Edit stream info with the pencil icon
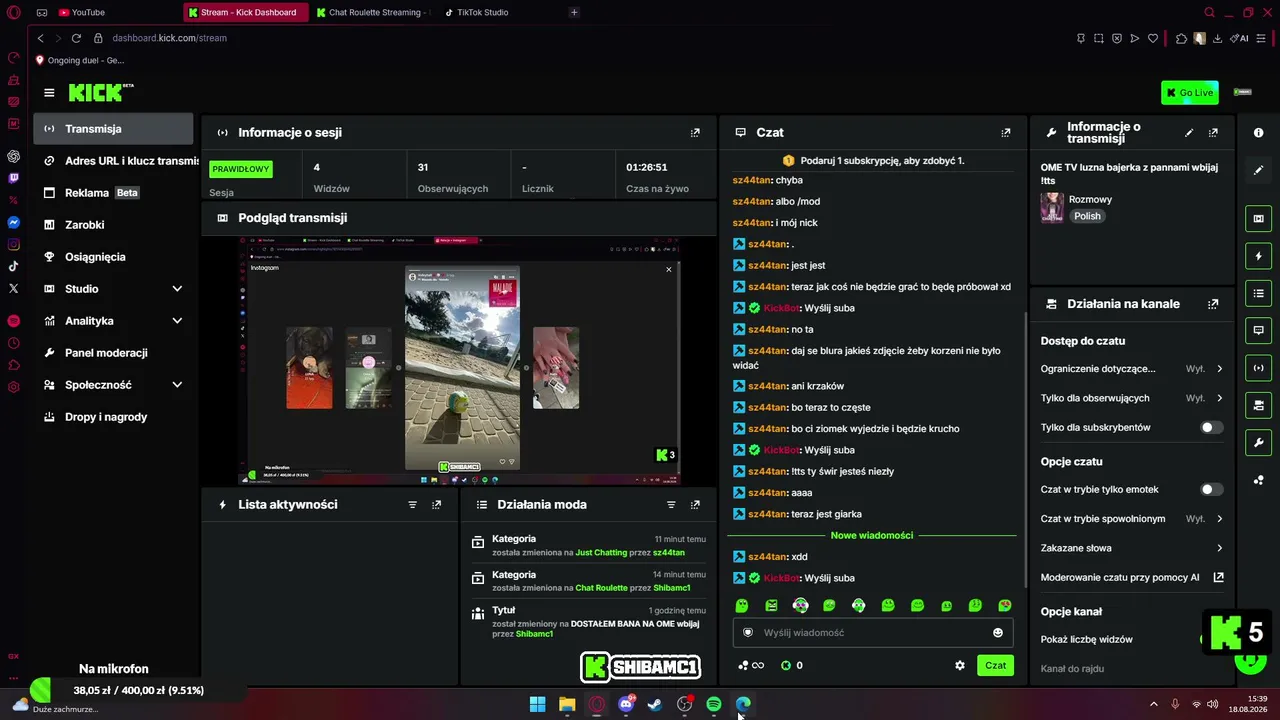The image size is (1280, 720). tap(1189, 132)
